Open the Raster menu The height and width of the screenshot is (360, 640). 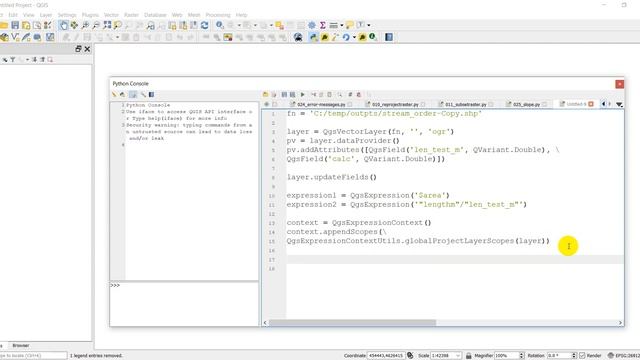131,15
